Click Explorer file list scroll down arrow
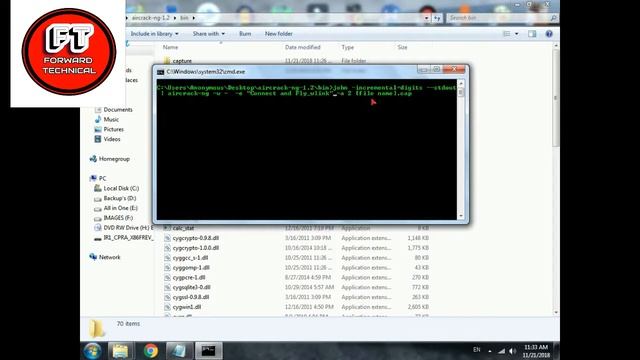This screenshot has height=360, width=640. coord(556,313)
